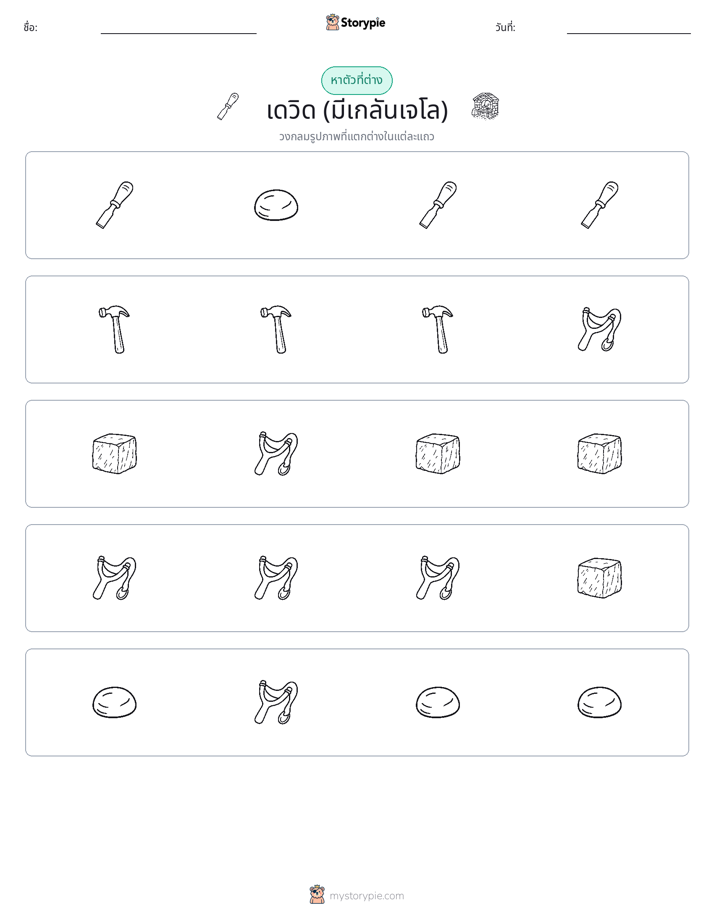Click the middle hammer in row two
The image size is (714, 924).
click(x=276, y=329)
